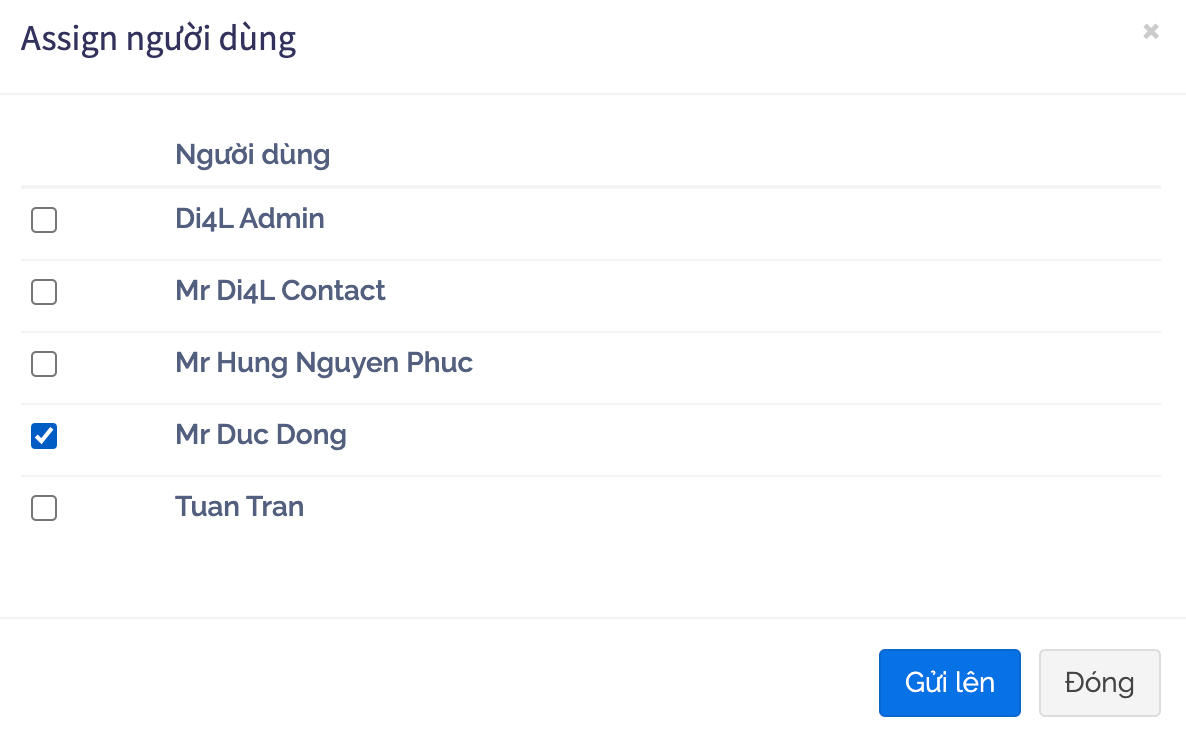Click the Người dùng column header

point(252,155)
